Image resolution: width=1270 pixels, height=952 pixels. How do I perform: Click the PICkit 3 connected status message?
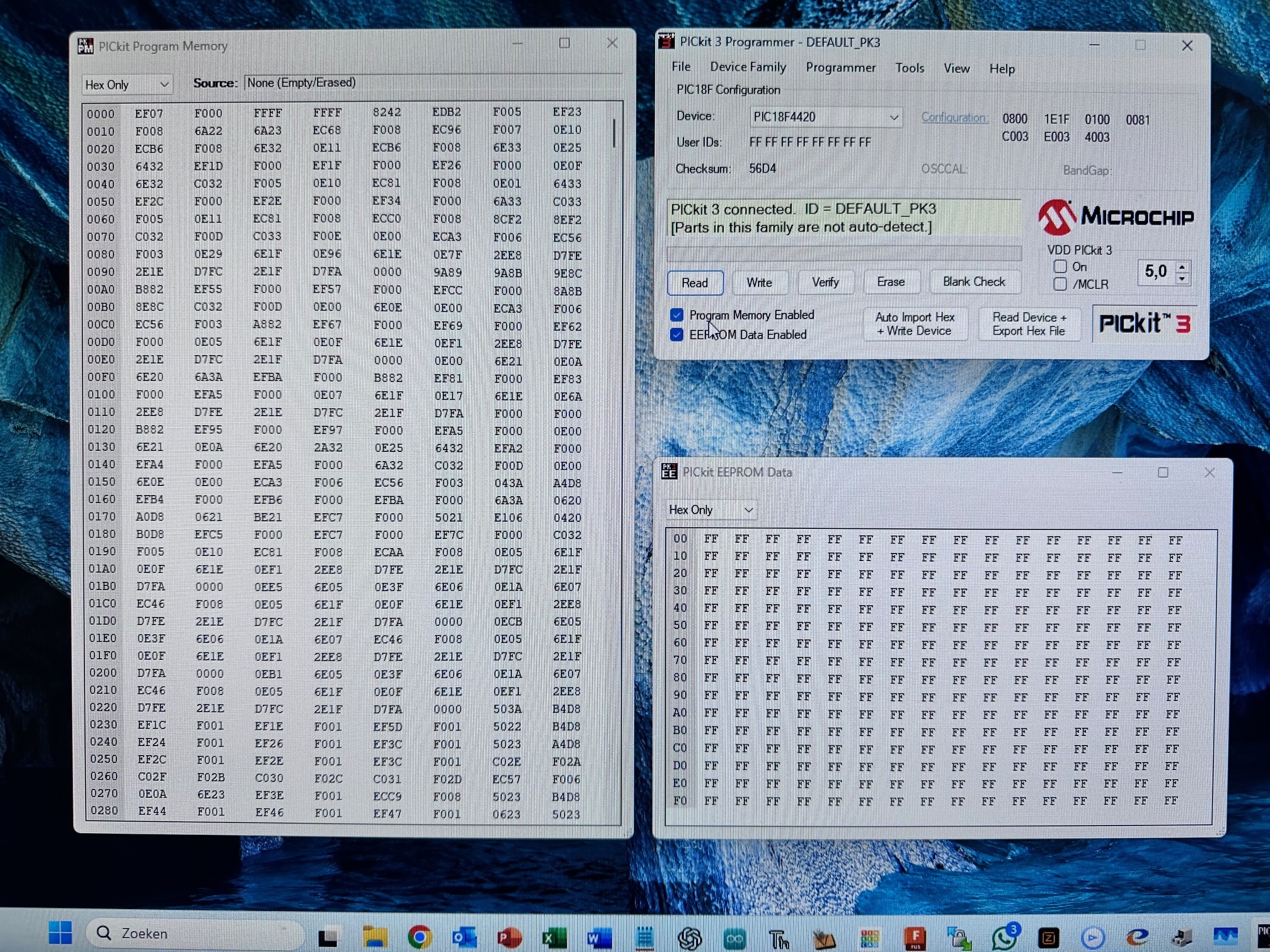pos(844,218)
